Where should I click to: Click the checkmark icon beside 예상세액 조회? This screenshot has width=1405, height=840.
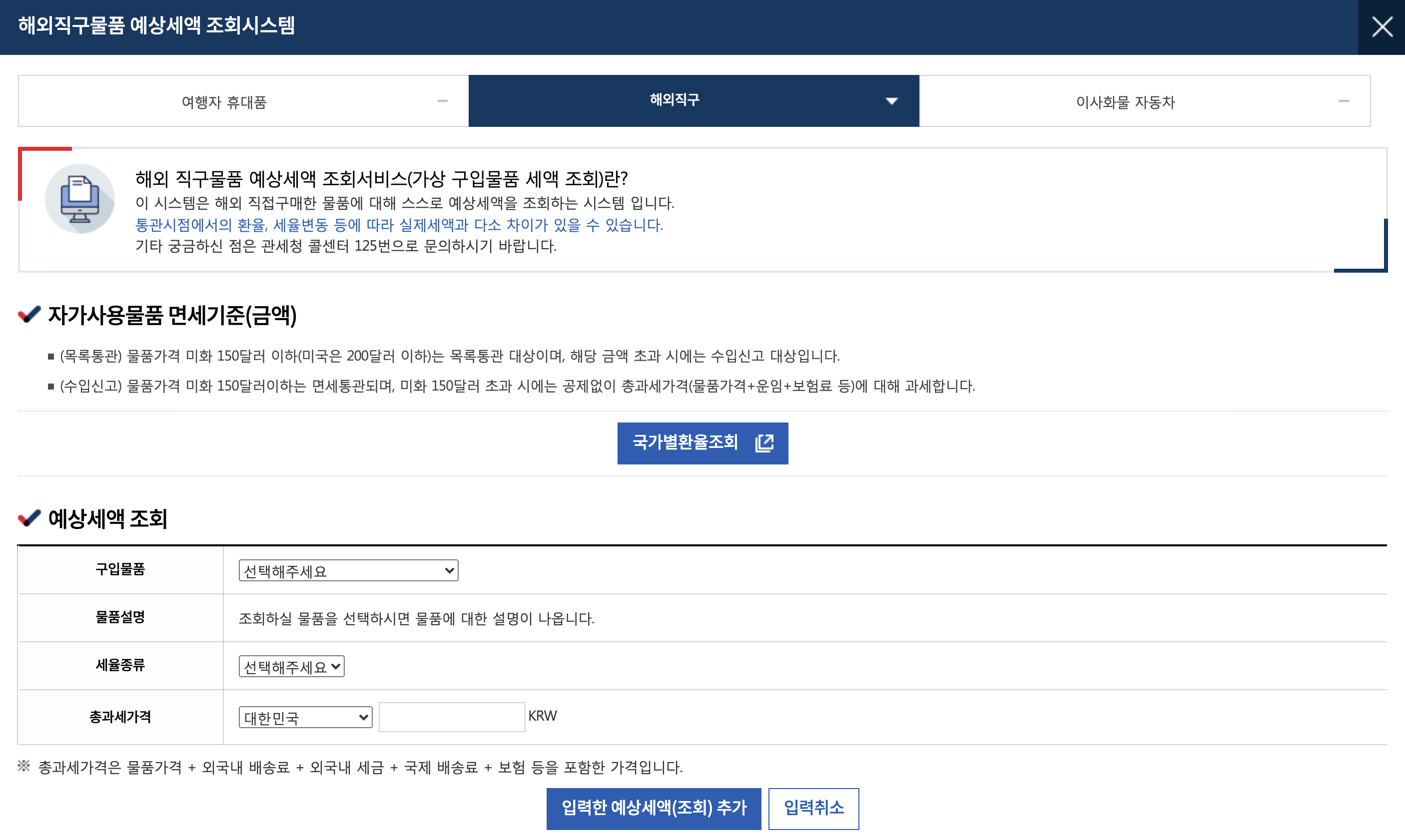[29, 517]
